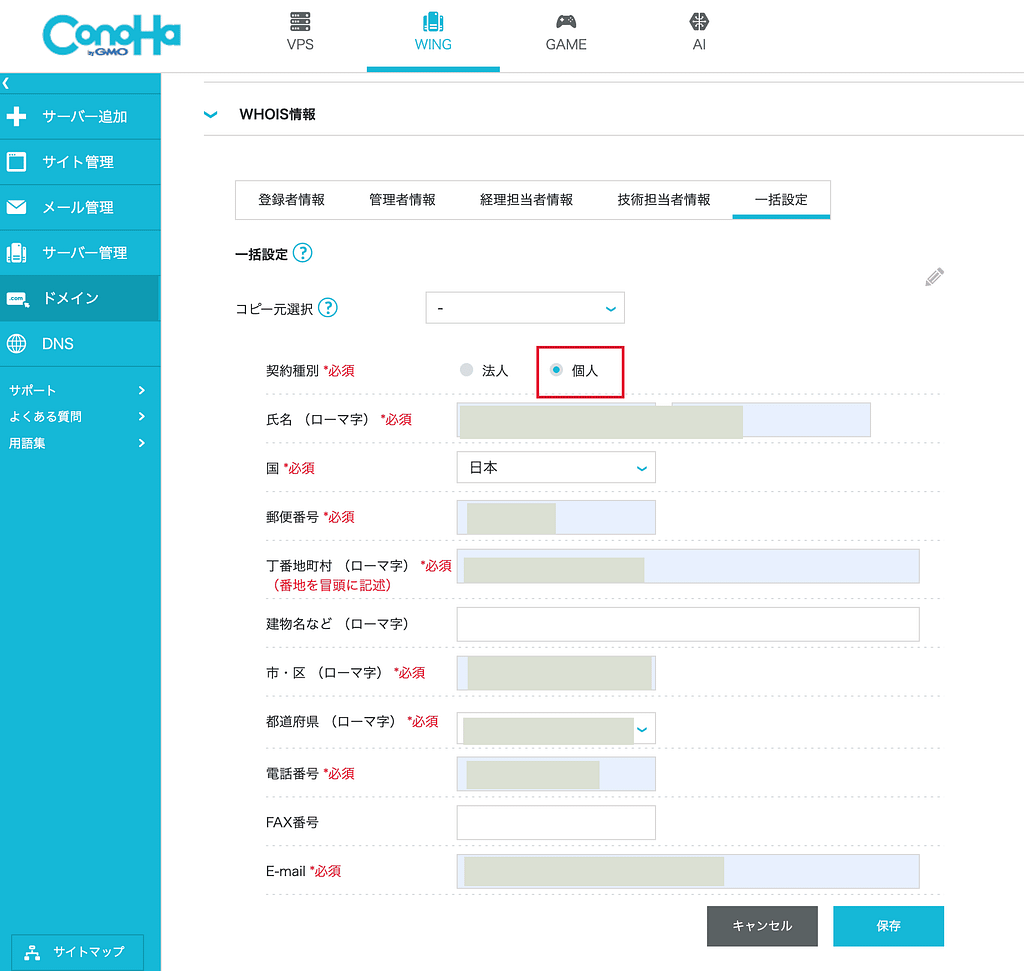This screenshot has width=1024, height=971.
Task: Collapse the WHOIS情報 section
Action: pos(210,114)
